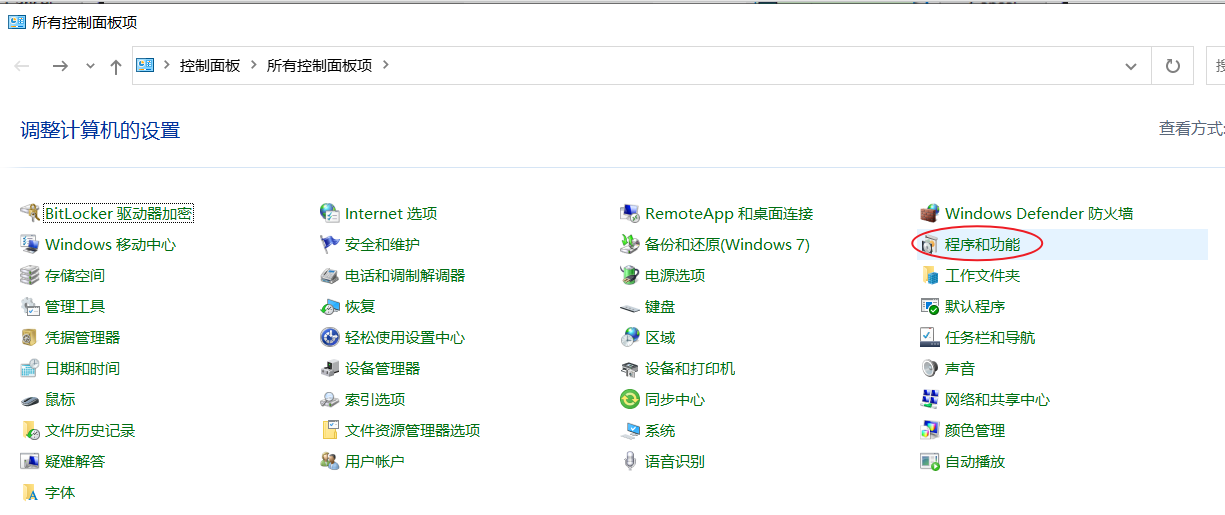This screenshot has width=1225, height=515.
Task: Click the 用户帐户 link
Action: tap(375, 461)
